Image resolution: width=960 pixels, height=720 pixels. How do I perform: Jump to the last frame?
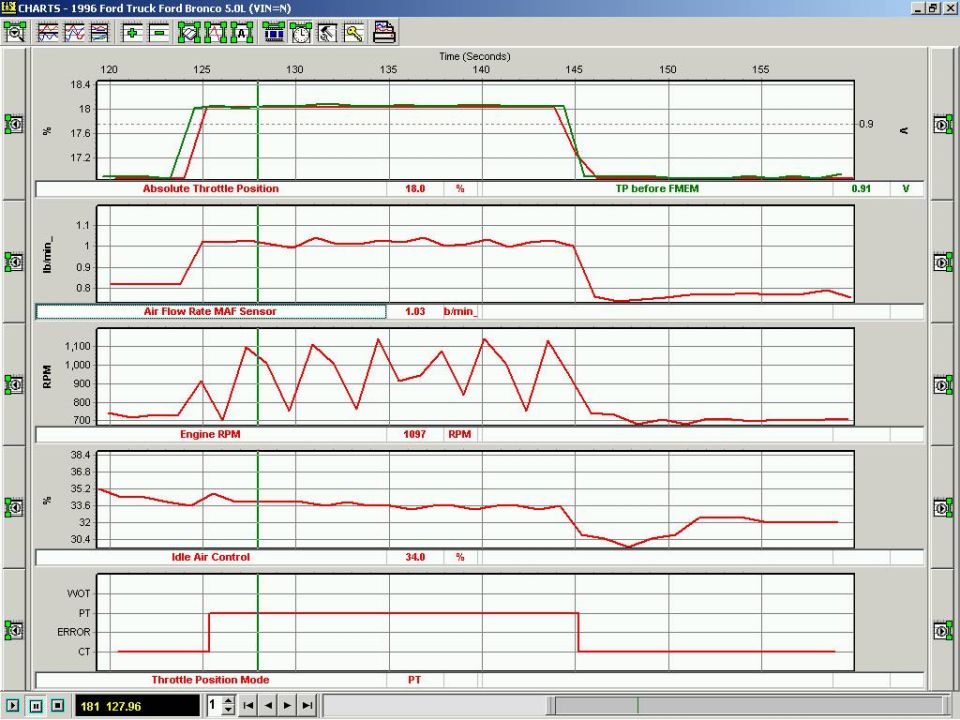307,705
